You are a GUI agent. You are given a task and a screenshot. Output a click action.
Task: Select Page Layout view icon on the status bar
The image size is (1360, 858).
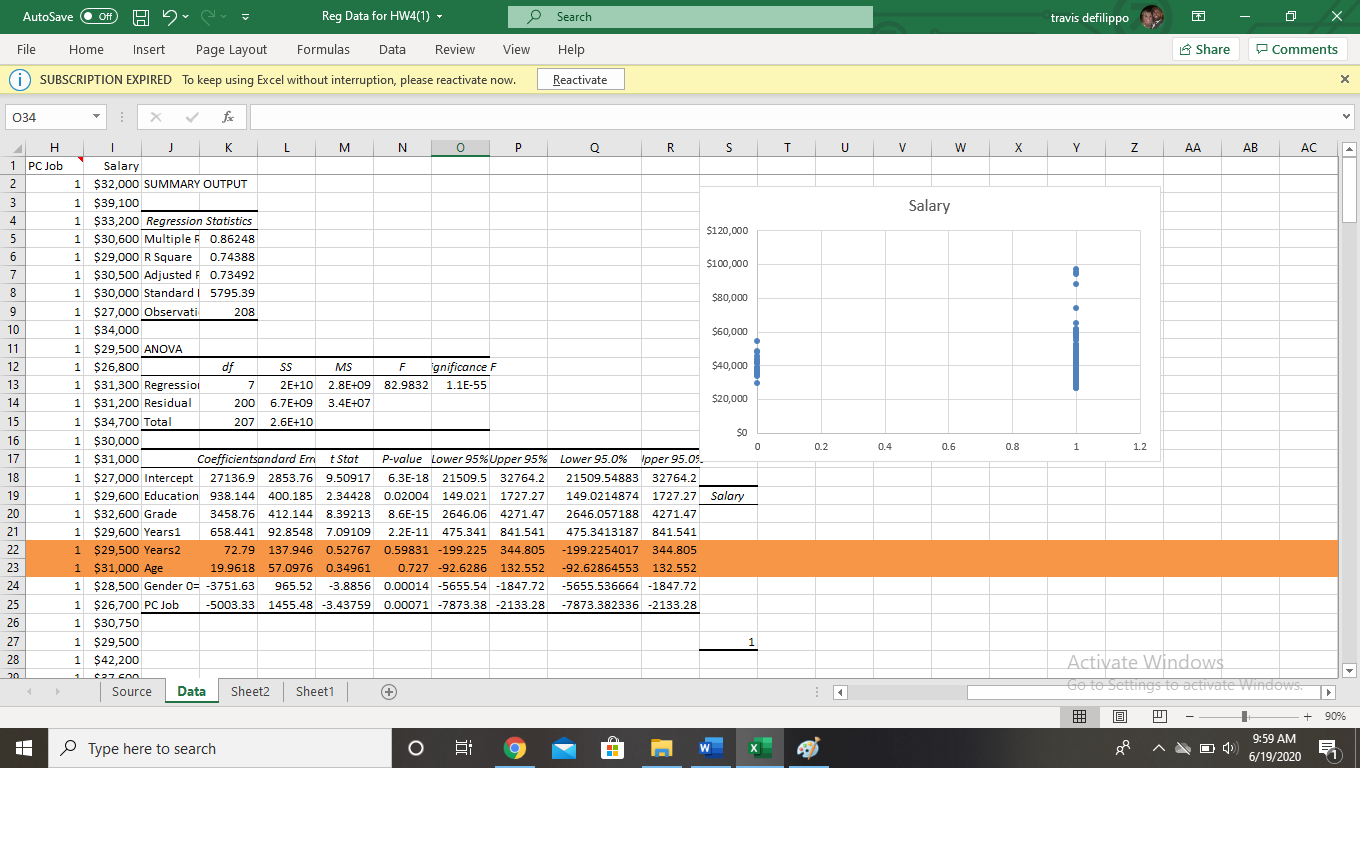coord(1119,716)
